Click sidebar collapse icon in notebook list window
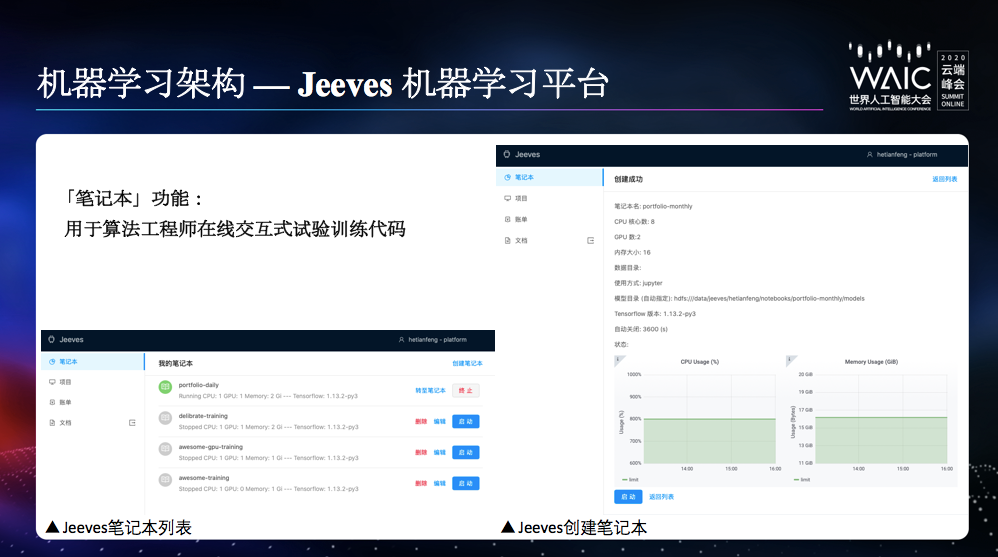998x557 pixels. (132, 423)
